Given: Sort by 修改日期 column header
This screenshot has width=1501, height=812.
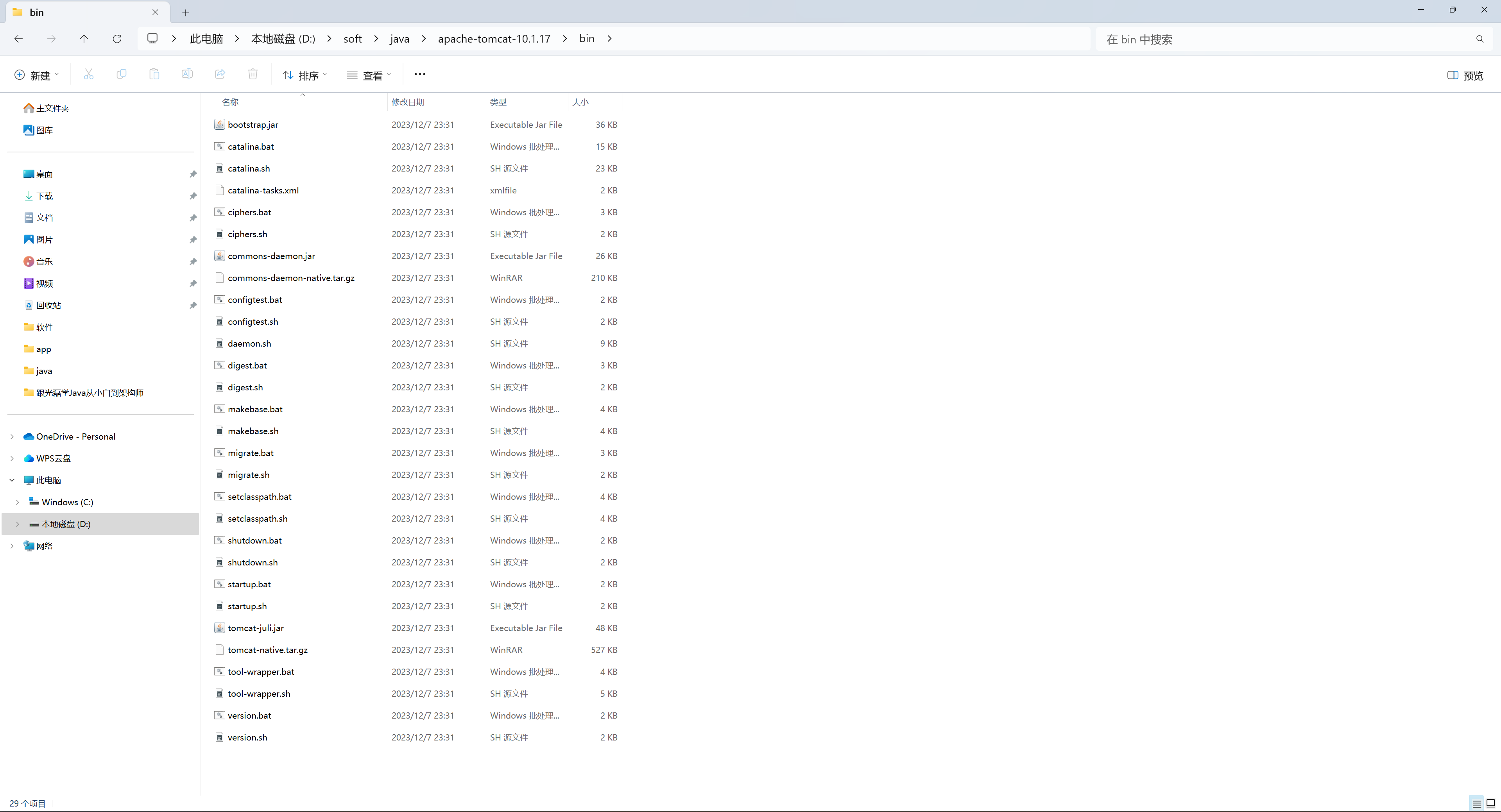Looking at the screenshot, I should [408, 102].
